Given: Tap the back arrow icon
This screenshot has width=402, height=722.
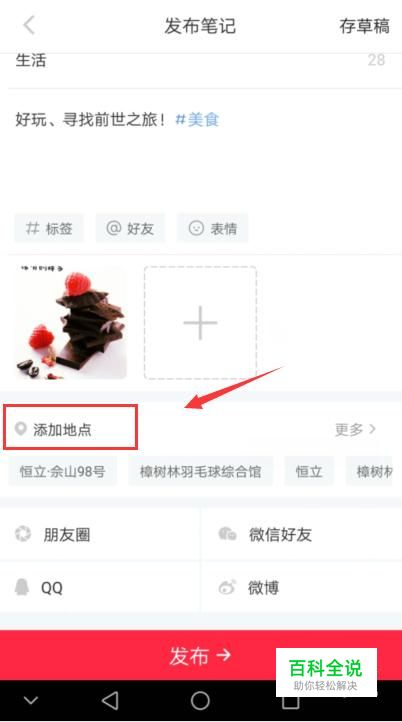Looking at the screenshot, I should point(29,25).
